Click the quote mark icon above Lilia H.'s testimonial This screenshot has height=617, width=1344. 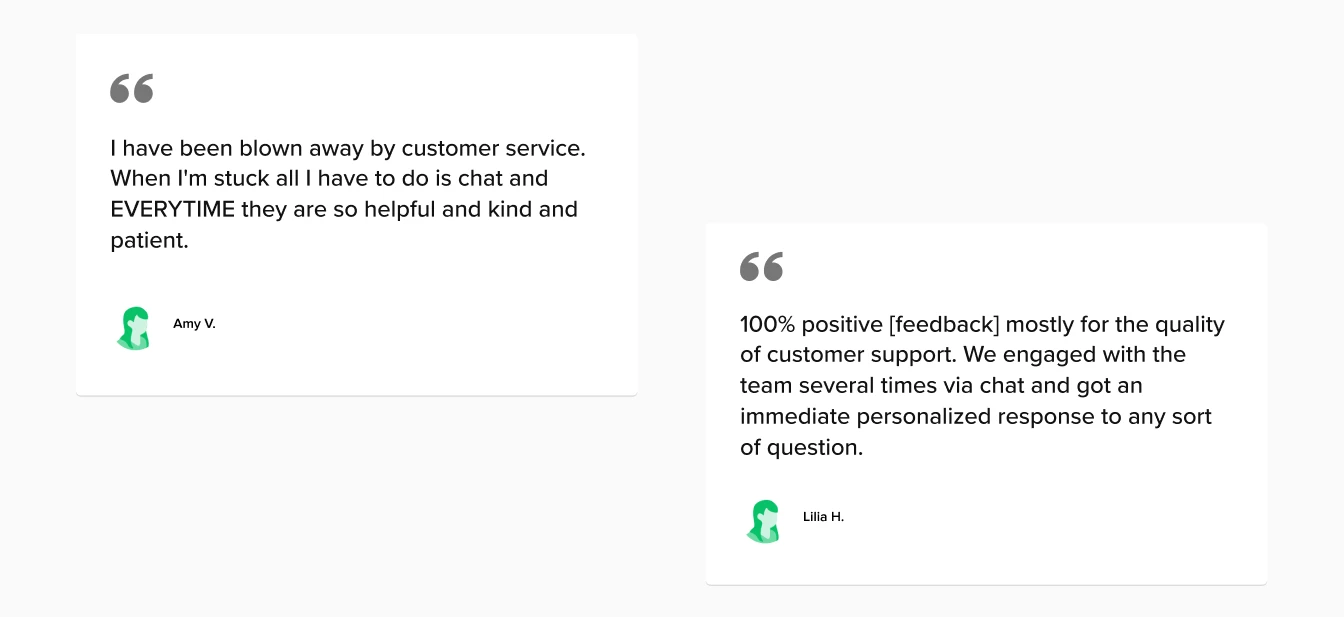[x=761, y=266]
